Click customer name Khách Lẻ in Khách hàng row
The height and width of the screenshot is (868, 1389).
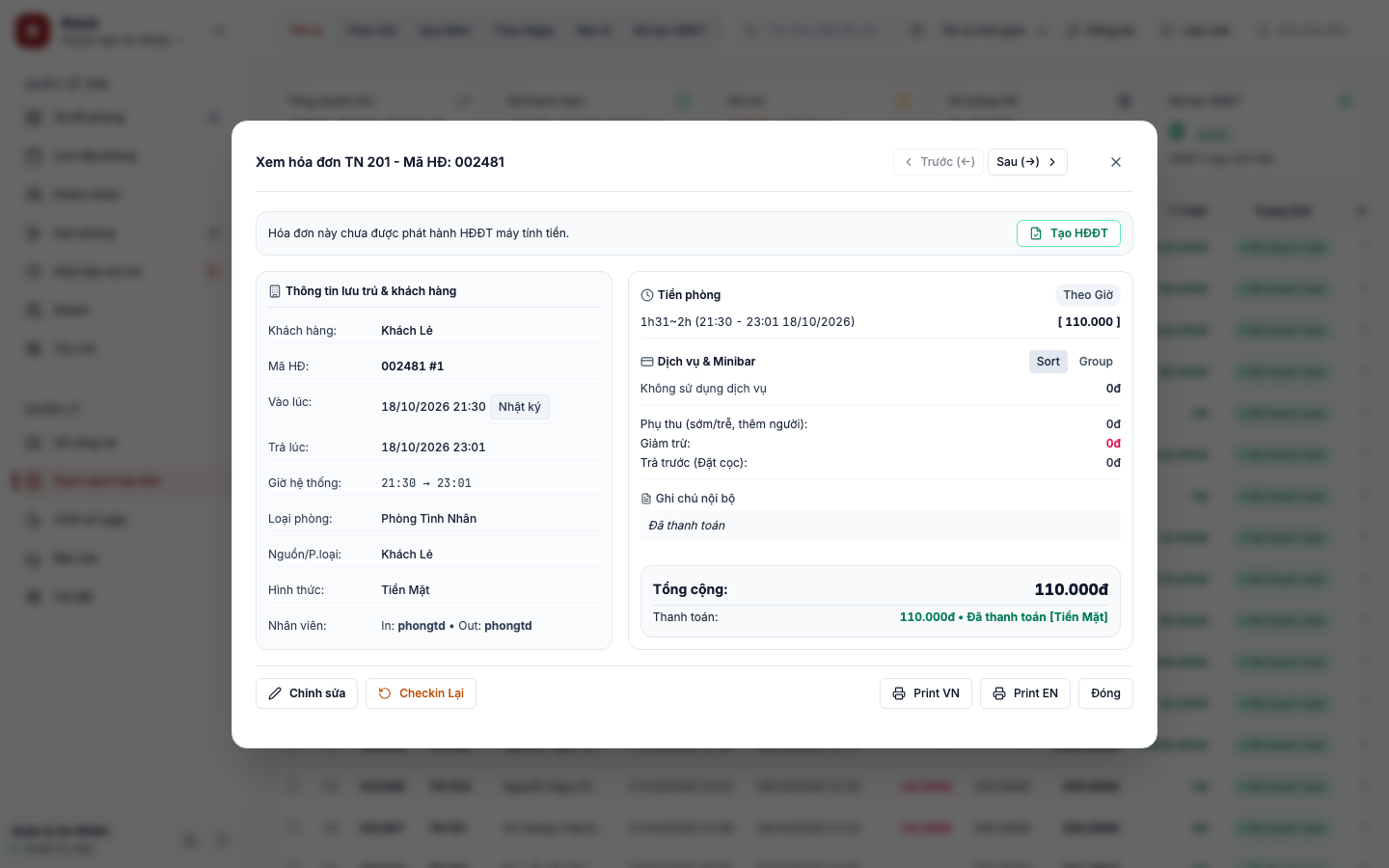pyautogui.click(x=407, y=331)
